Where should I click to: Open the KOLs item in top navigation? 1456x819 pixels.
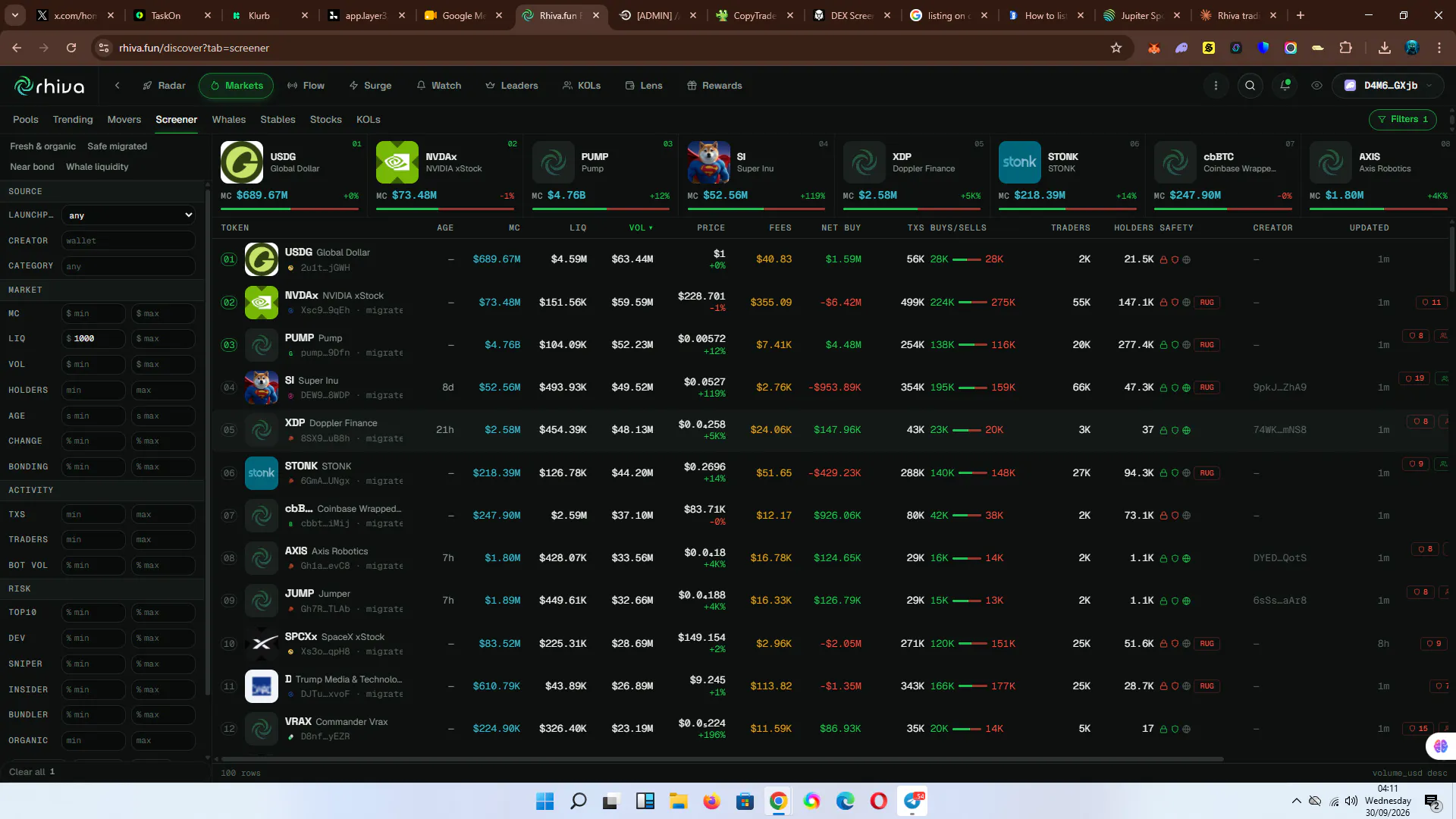[582, 86]
